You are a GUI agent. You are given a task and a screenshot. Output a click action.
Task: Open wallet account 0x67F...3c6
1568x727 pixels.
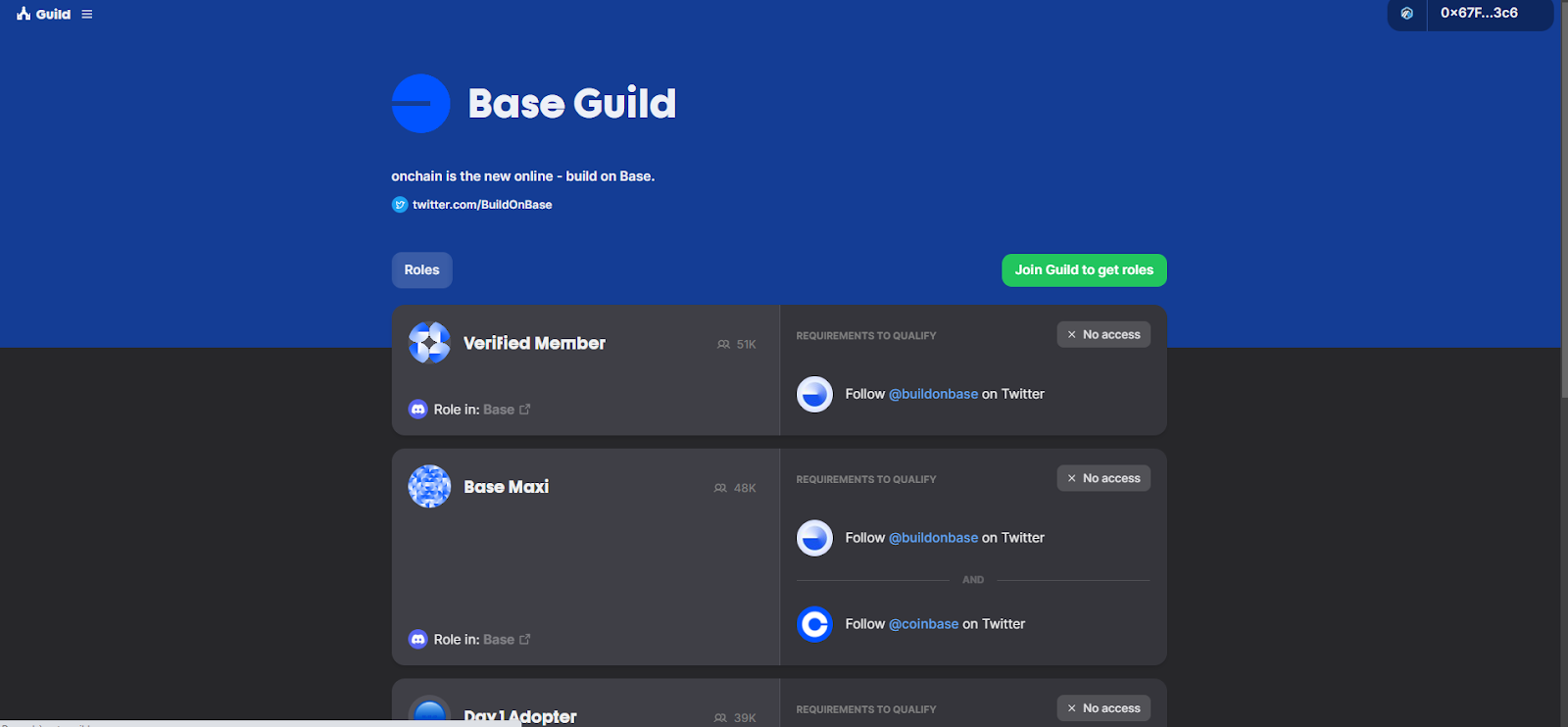[1489, 14]
